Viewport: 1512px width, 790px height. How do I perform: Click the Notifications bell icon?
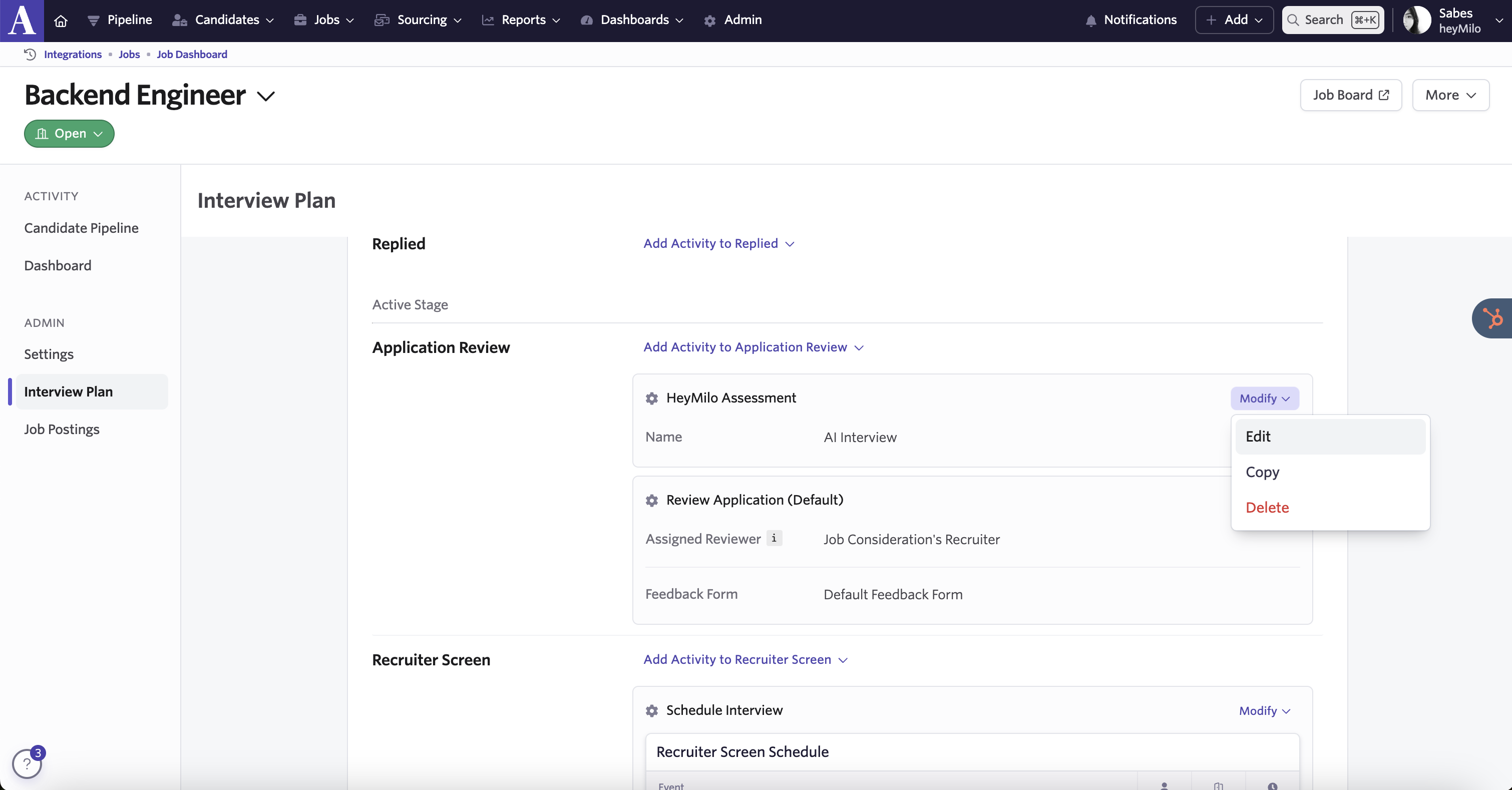coord(1090,21)
